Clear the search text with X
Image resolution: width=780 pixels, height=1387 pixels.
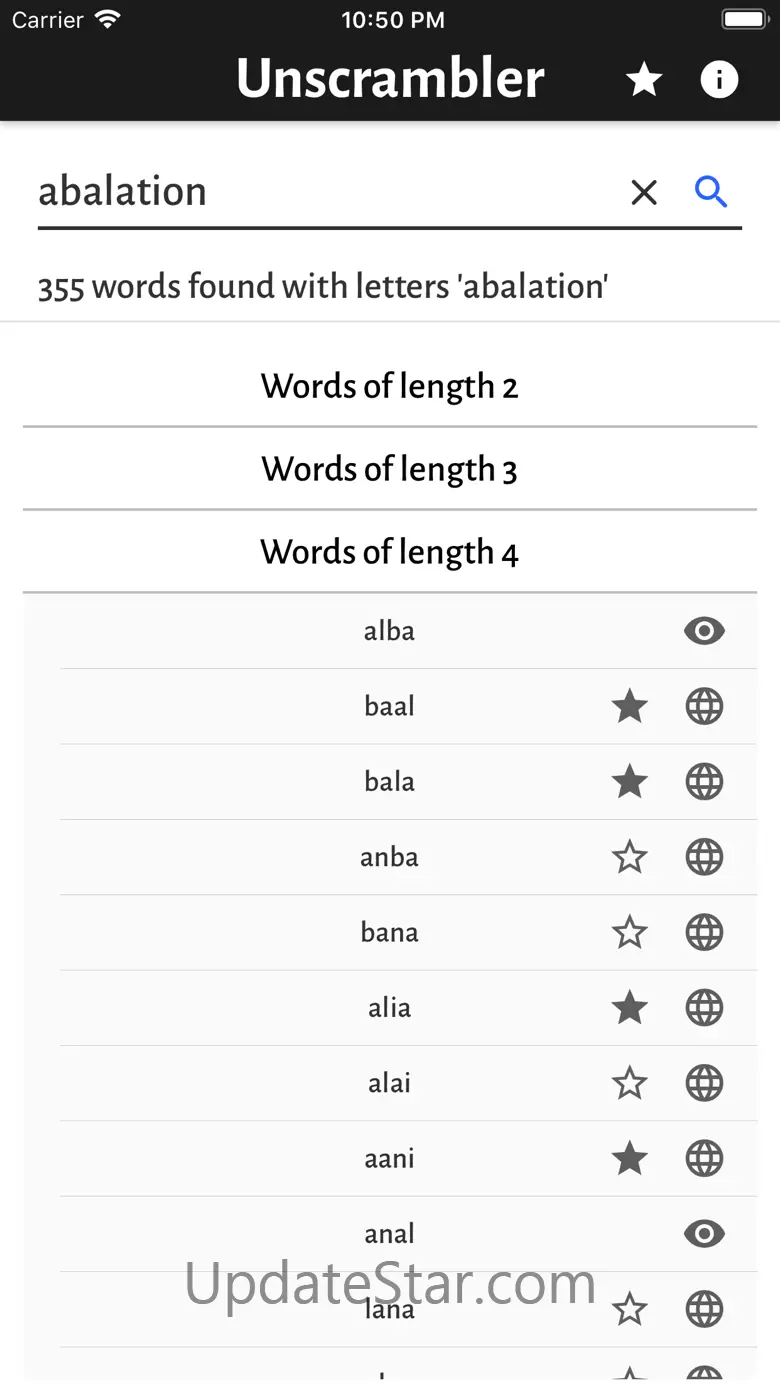pos(644,192)
